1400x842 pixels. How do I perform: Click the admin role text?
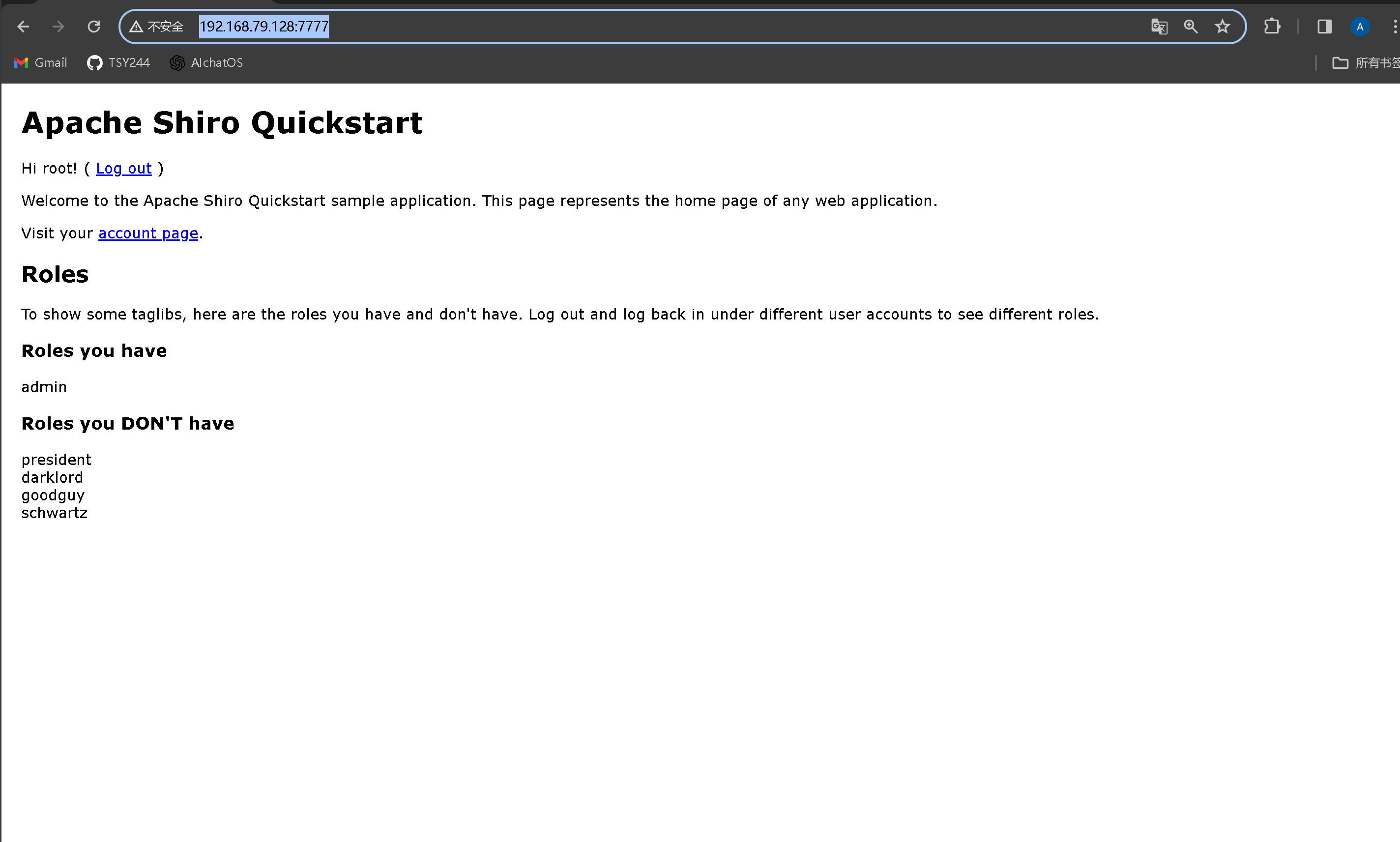(44, 387)
